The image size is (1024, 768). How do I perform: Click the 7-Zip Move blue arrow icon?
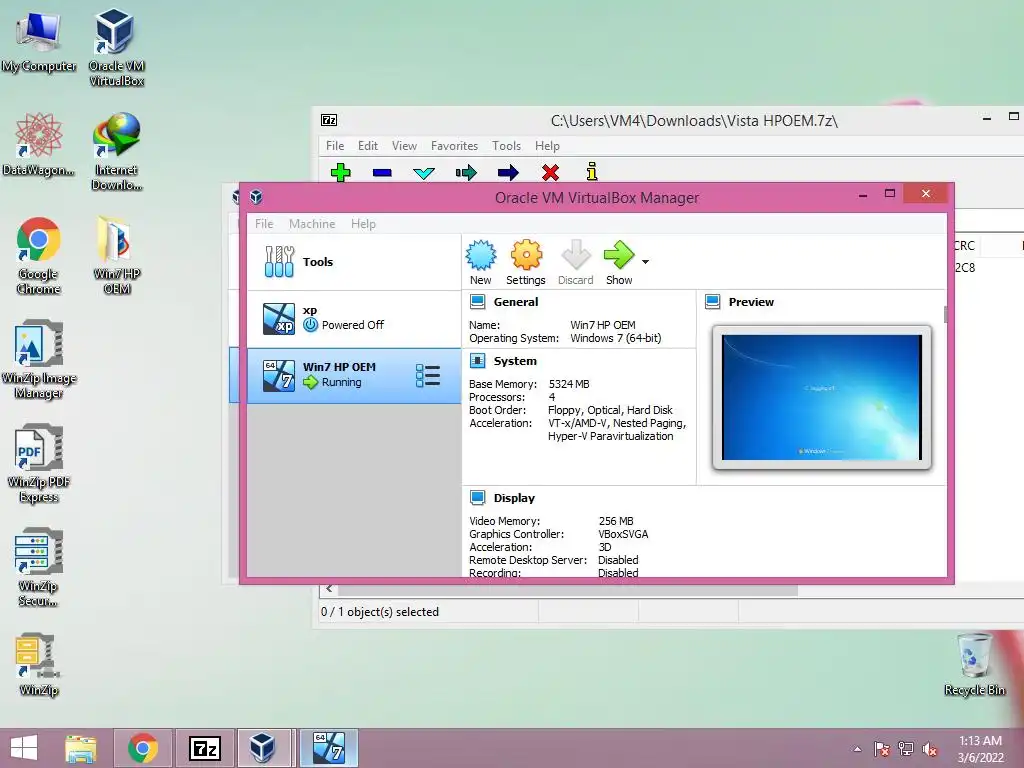(x=507, y=173)
